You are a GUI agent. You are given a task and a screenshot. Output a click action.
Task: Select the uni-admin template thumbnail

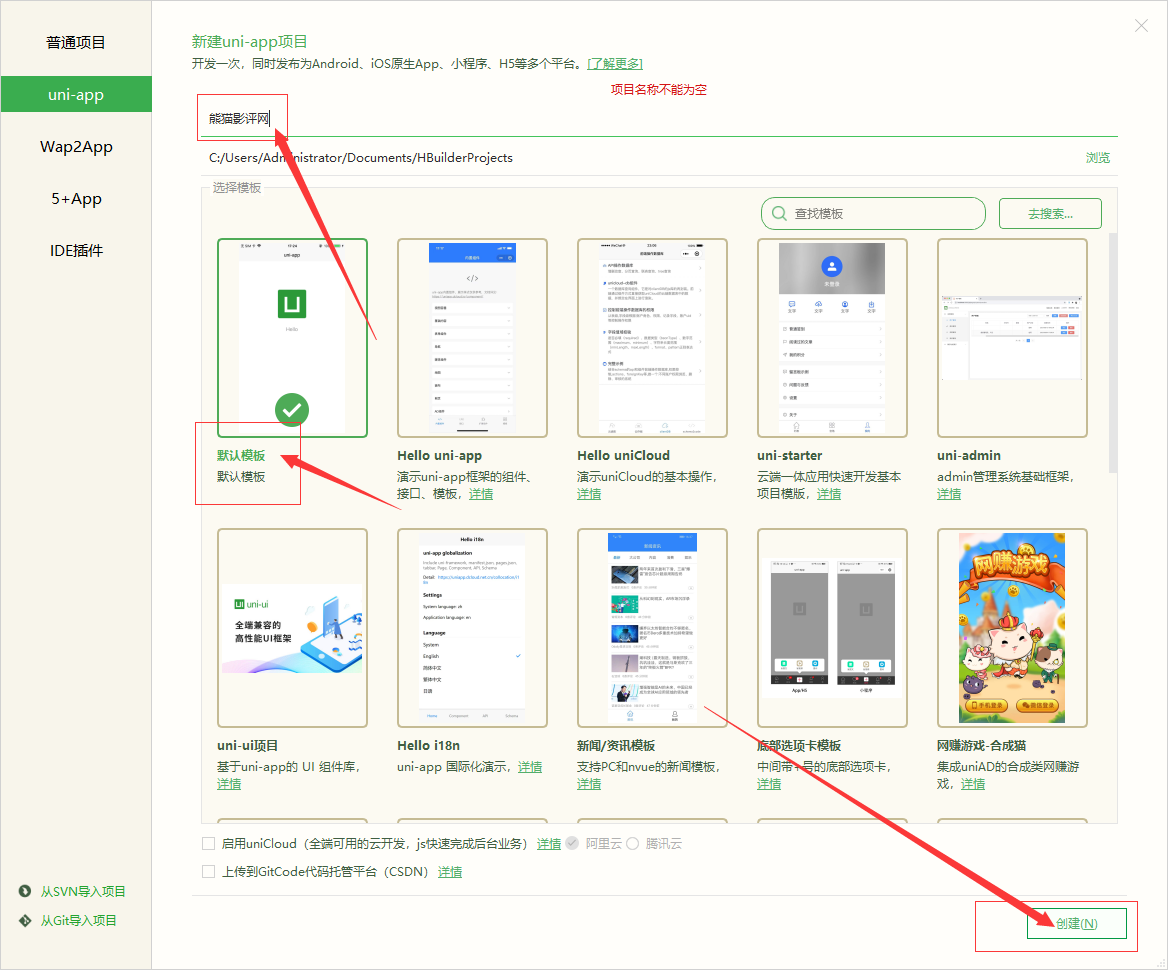[1012, 337]
